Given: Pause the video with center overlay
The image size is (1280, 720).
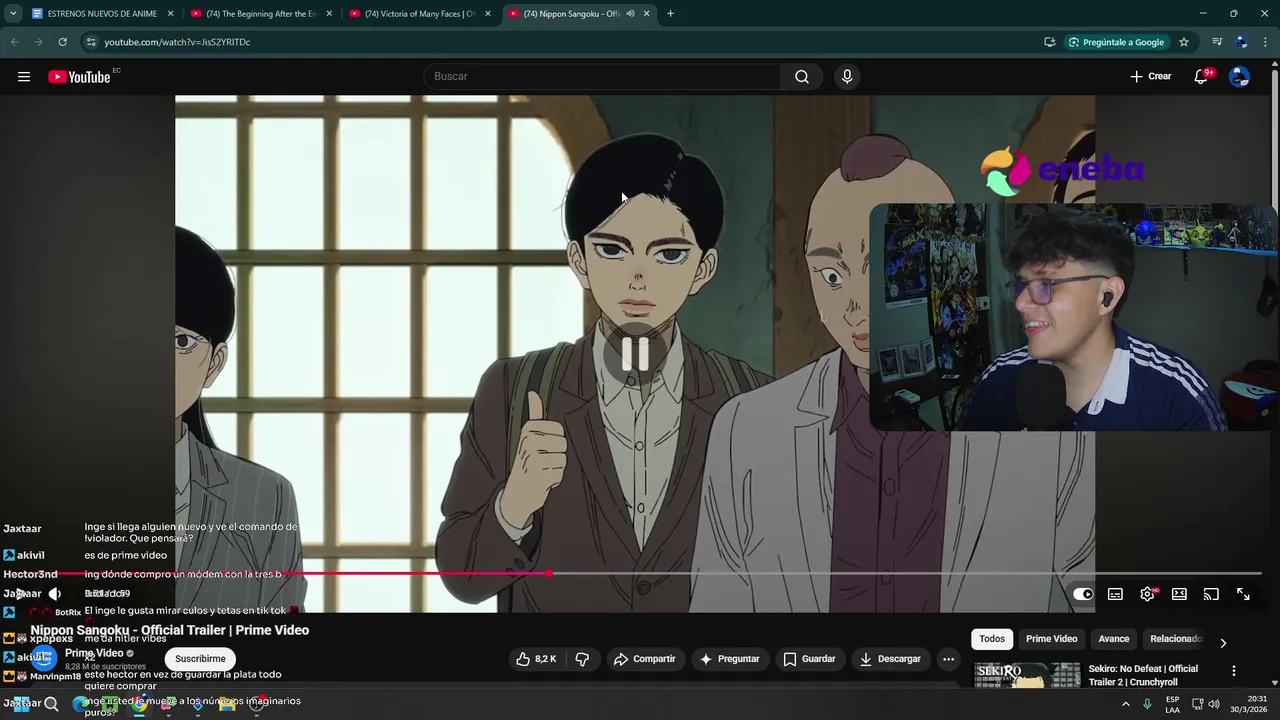Looking at the screenshot, I should click(x=635, y=354).
